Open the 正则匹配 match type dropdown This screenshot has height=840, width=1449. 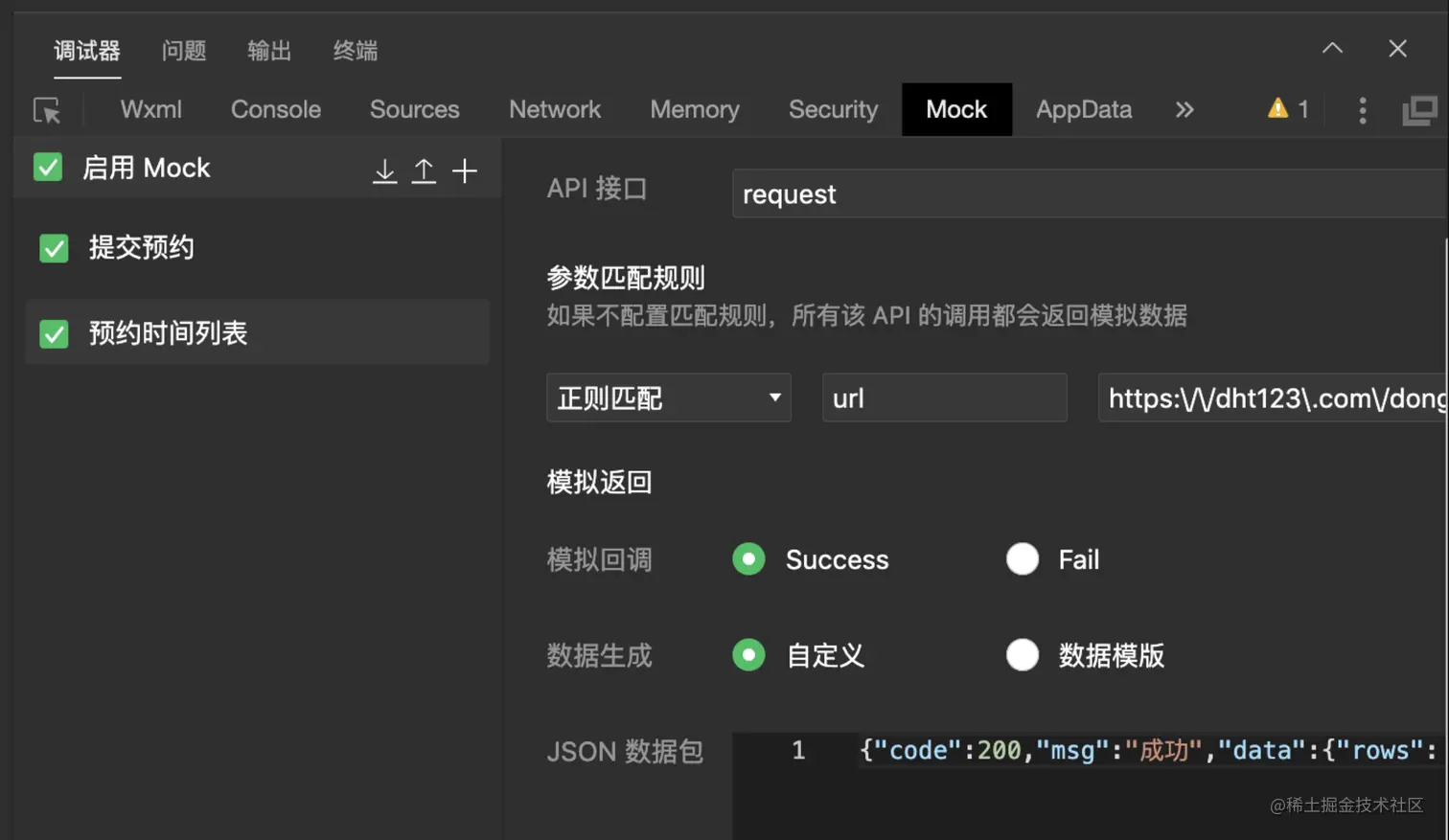[x=668, y=397]
